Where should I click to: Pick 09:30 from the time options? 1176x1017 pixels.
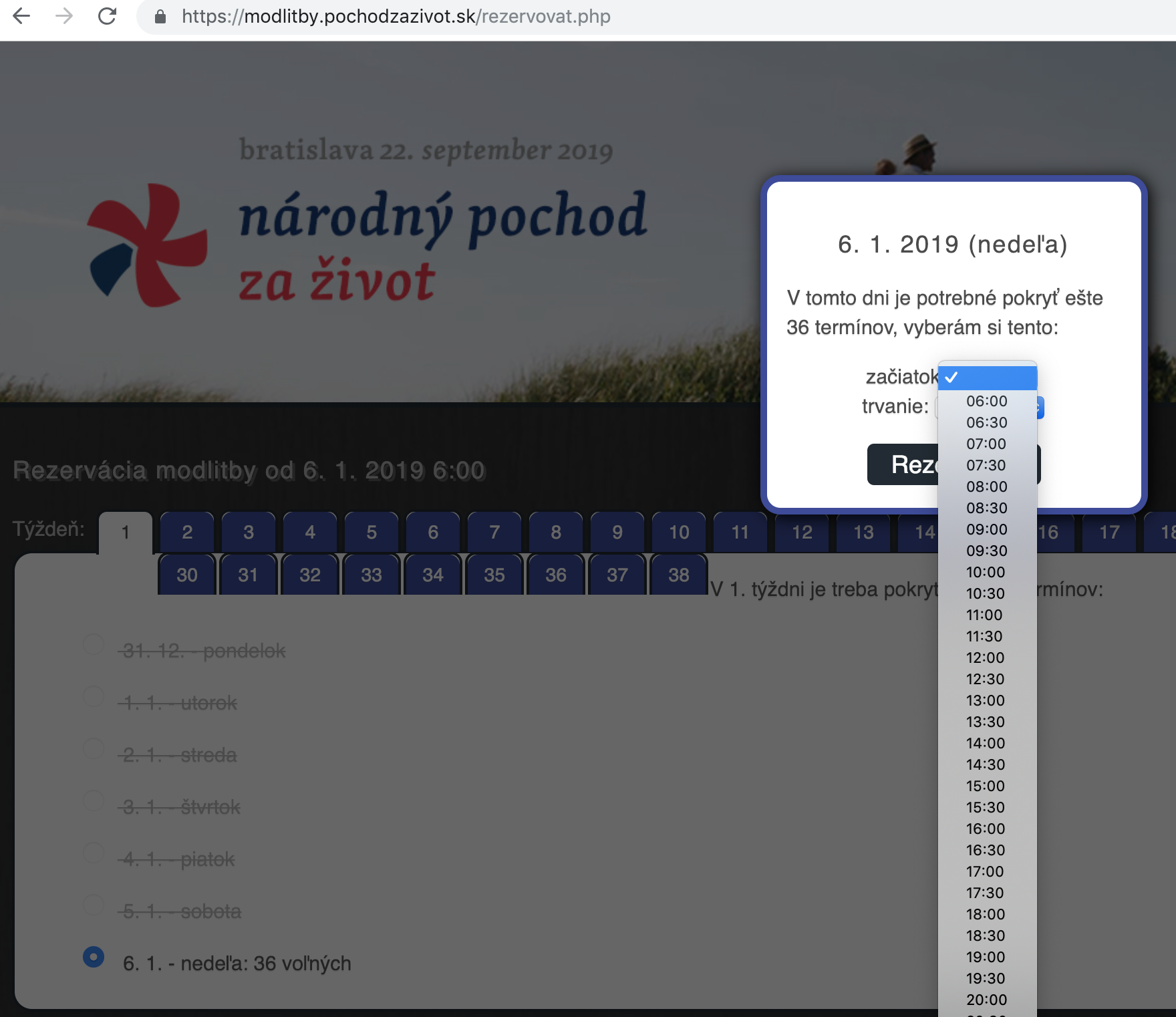[986, 551]
